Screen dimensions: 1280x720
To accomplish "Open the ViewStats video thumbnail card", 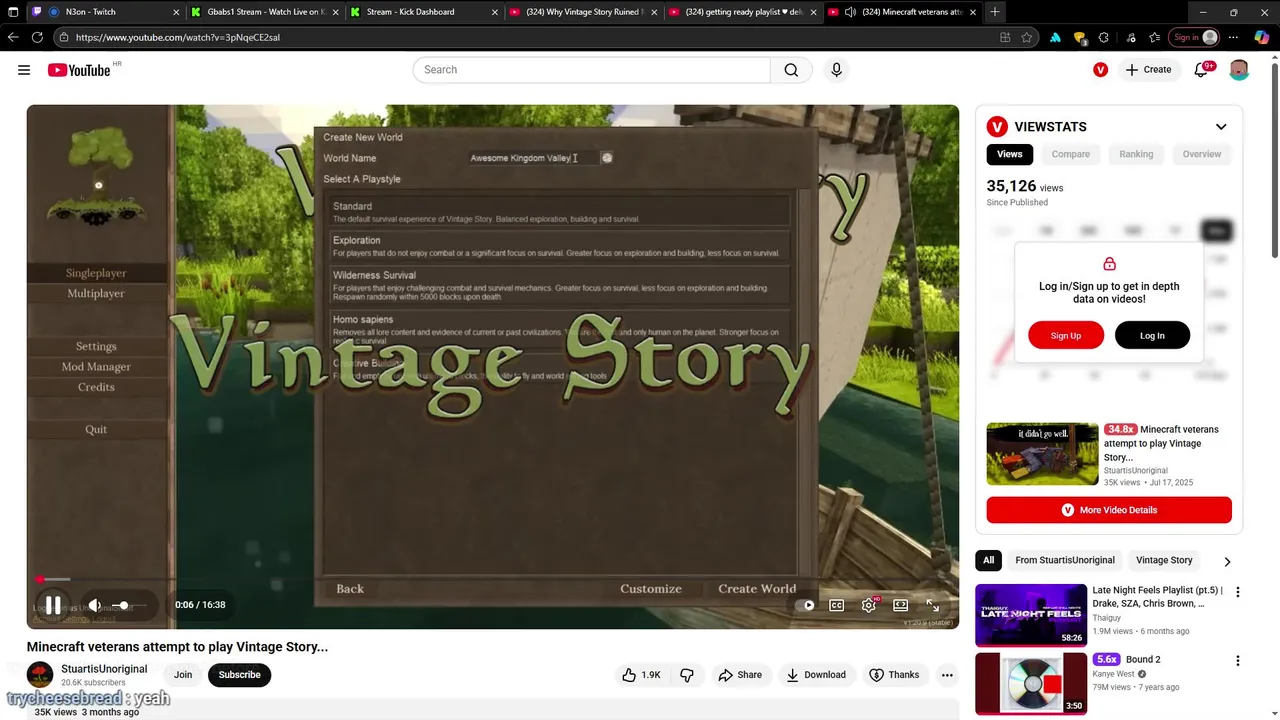I will (x=1042, y=454).
